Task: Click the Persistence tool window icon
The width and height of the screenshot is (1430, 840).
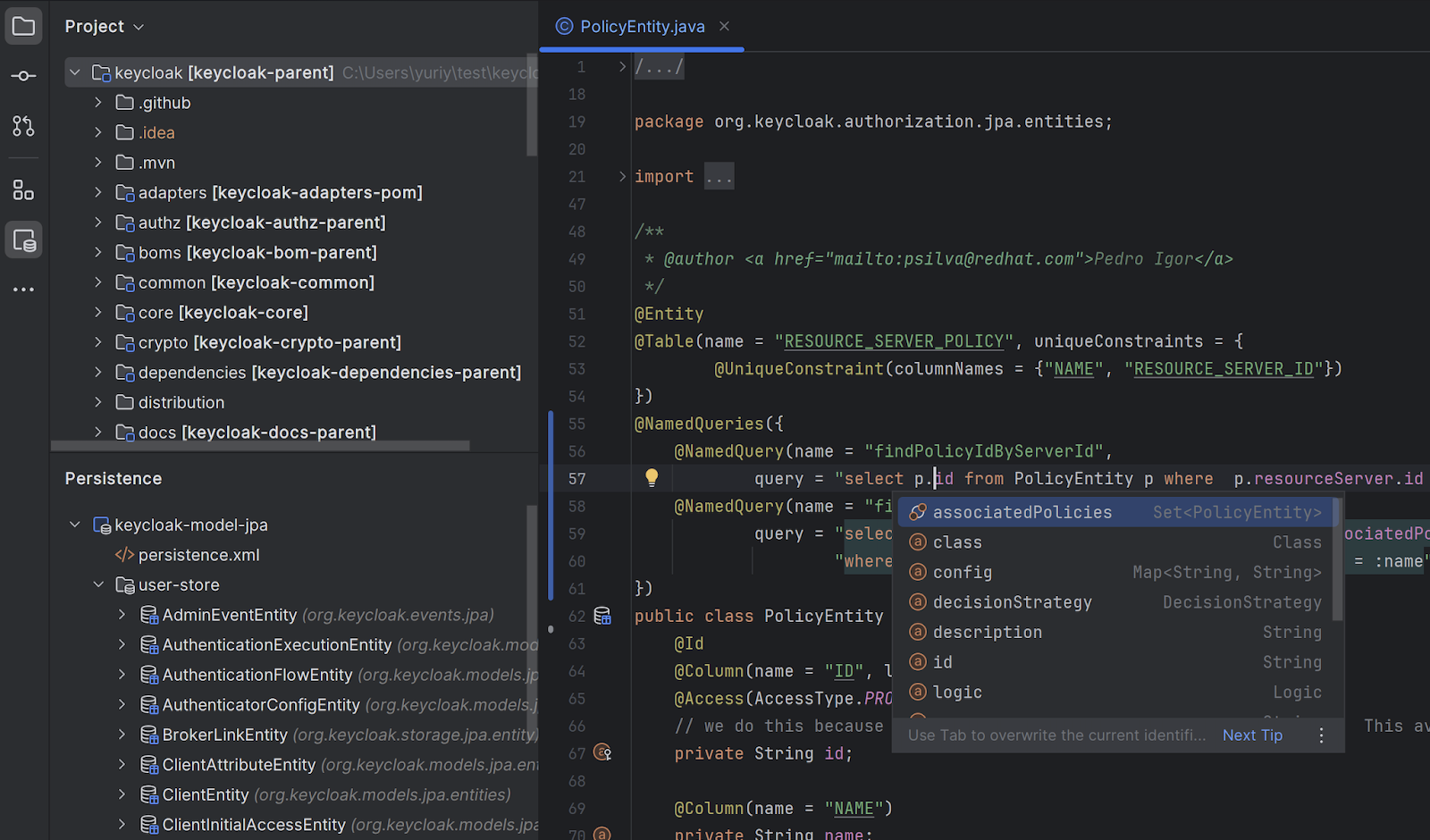Action: [x=24, y=240]
